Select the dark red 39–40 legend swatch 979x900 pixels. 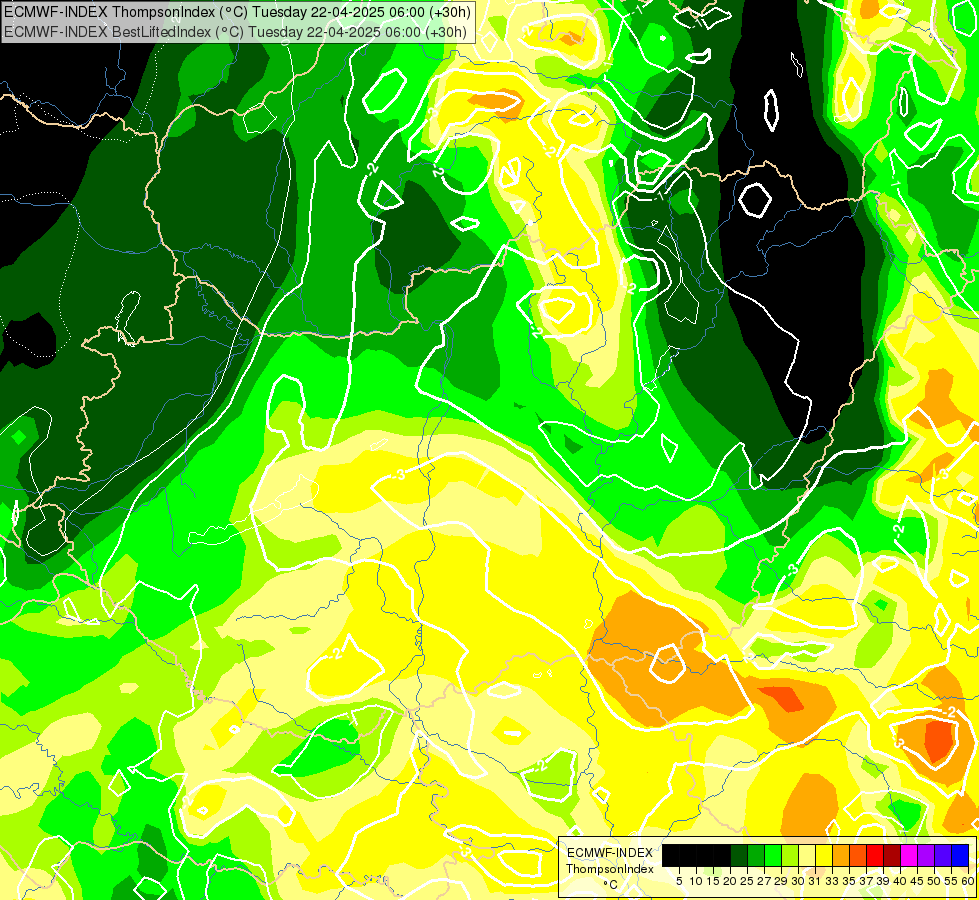coord(892,855)
